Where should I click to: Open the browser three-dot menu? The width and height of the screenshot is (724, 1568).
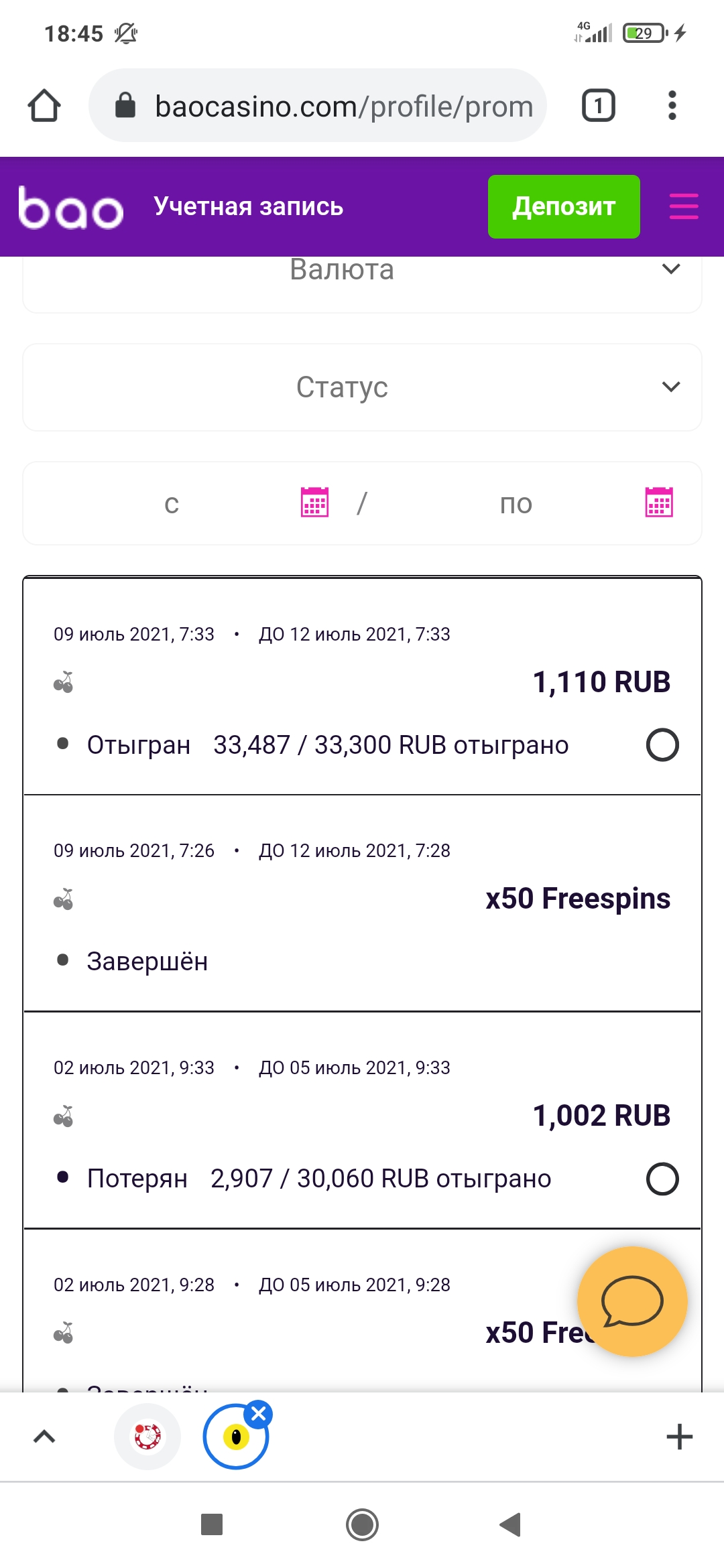point(672,106)
